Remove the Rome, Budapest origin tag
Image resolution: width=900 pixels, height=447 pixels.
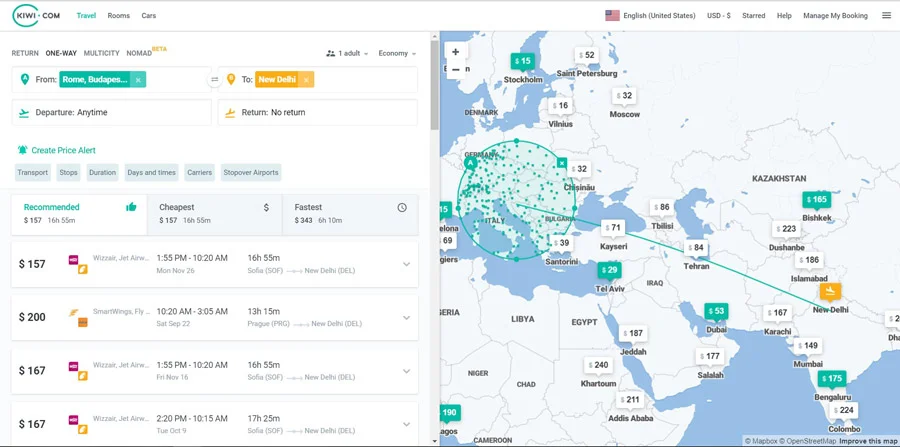pos(138,80)
